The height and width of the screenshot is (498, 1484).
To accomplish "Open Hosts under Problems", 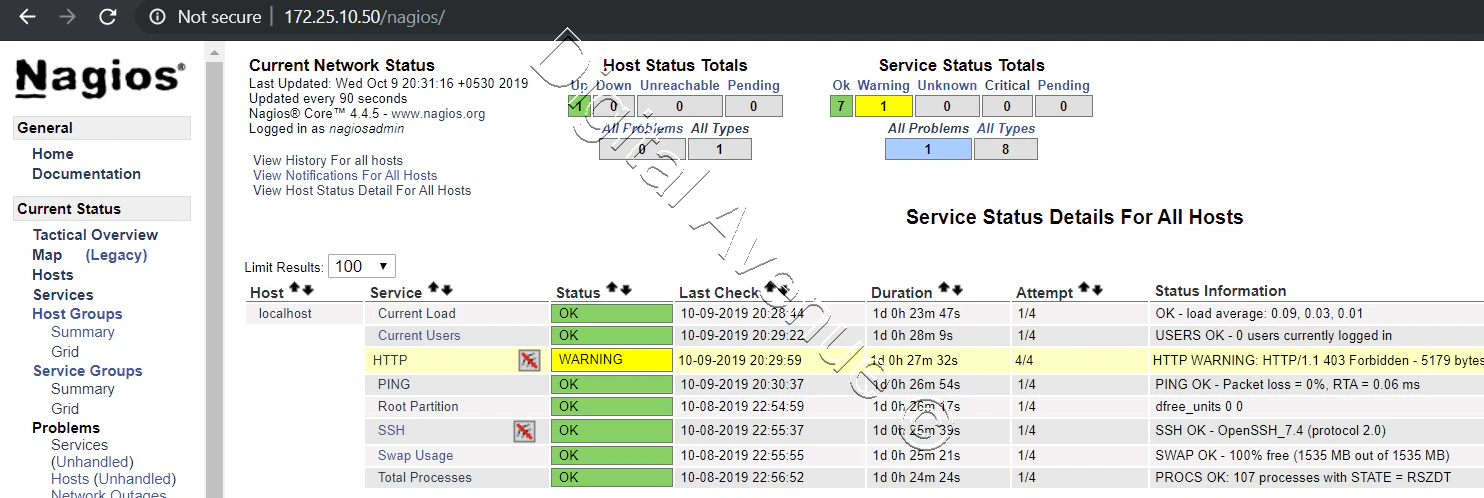I will pos(70,479).
